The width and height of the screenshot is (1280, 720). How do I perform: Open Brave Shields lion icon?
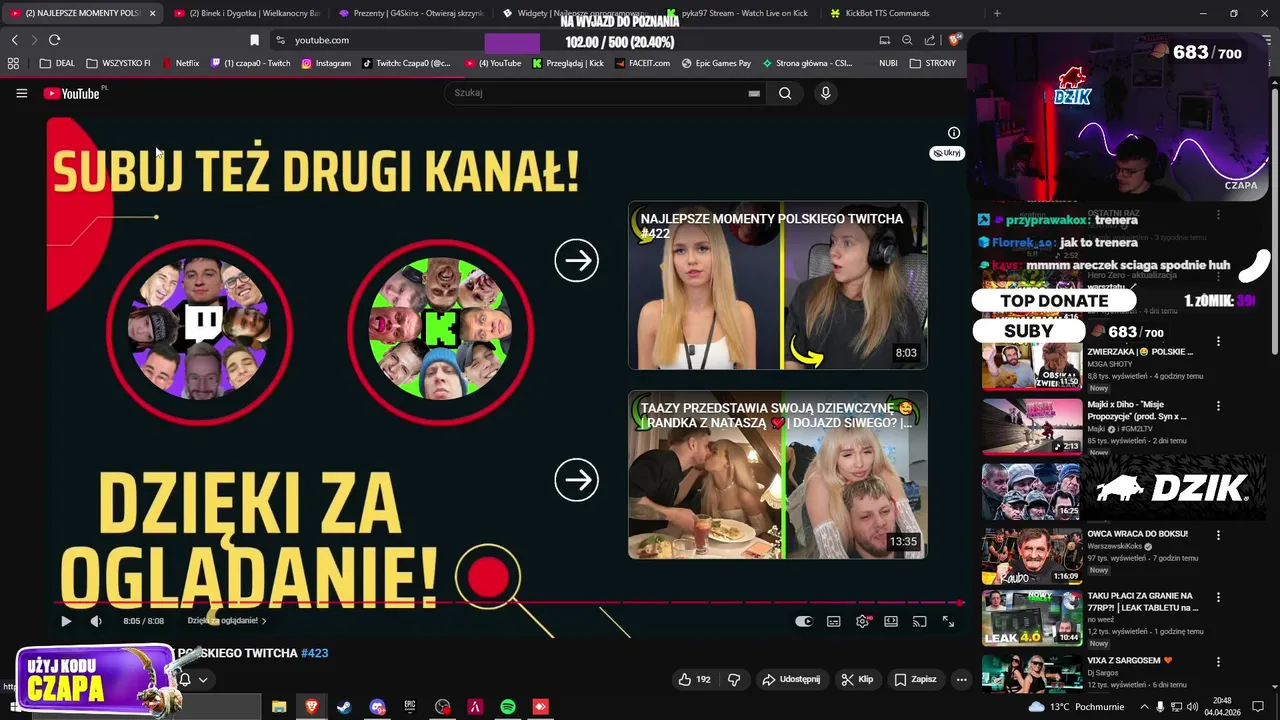pyautogui.click(x=954, y=40)
